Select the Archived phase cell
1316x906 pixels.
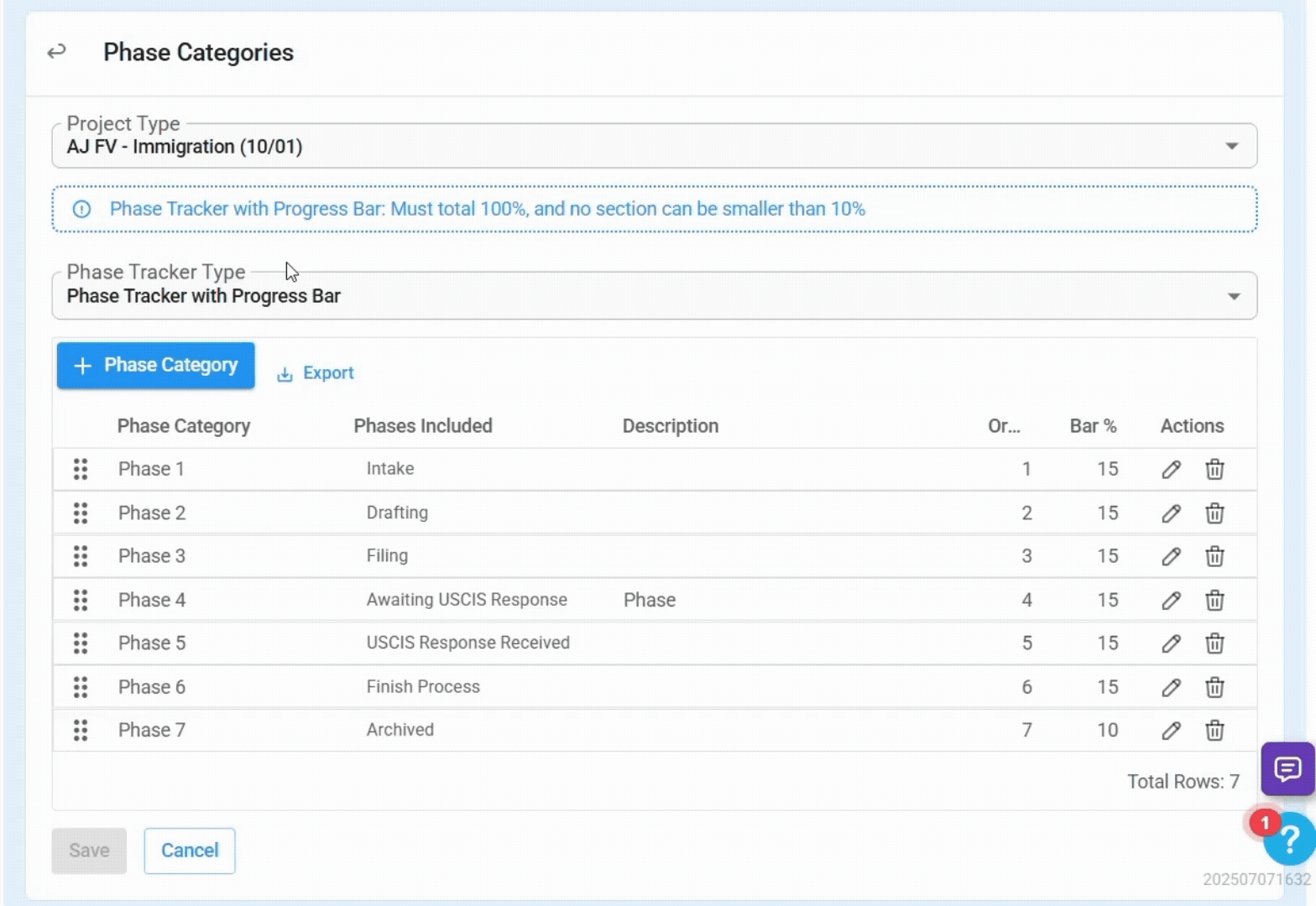[400, 730]
